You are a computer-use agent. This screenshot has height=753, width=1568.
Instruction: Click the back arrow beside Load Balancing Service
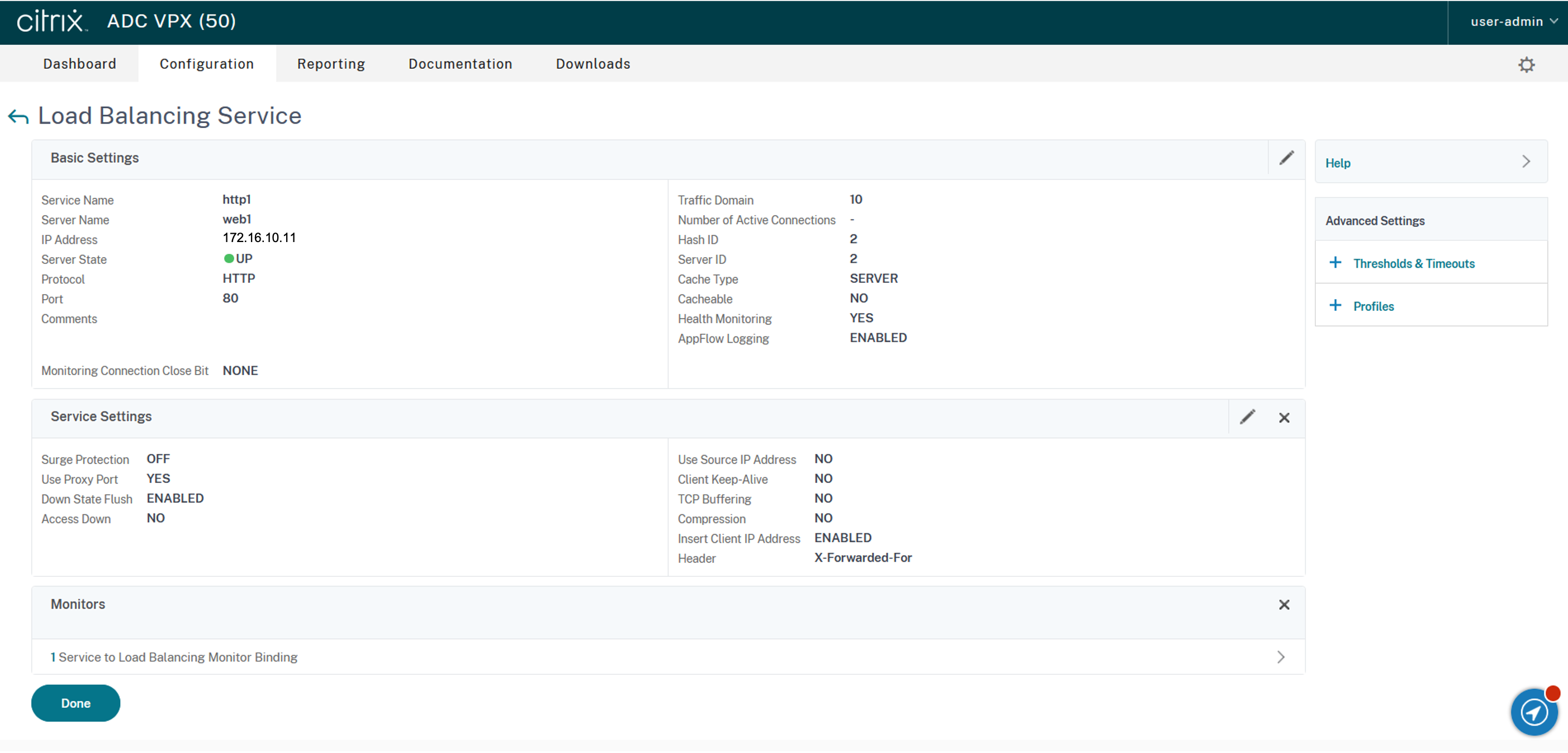coord(18,116)
